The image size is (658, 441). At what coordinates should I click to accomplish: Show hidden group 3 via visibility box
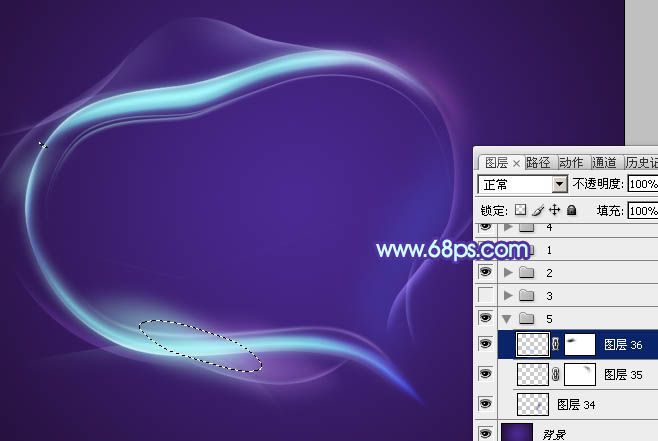tap(486, 295)
